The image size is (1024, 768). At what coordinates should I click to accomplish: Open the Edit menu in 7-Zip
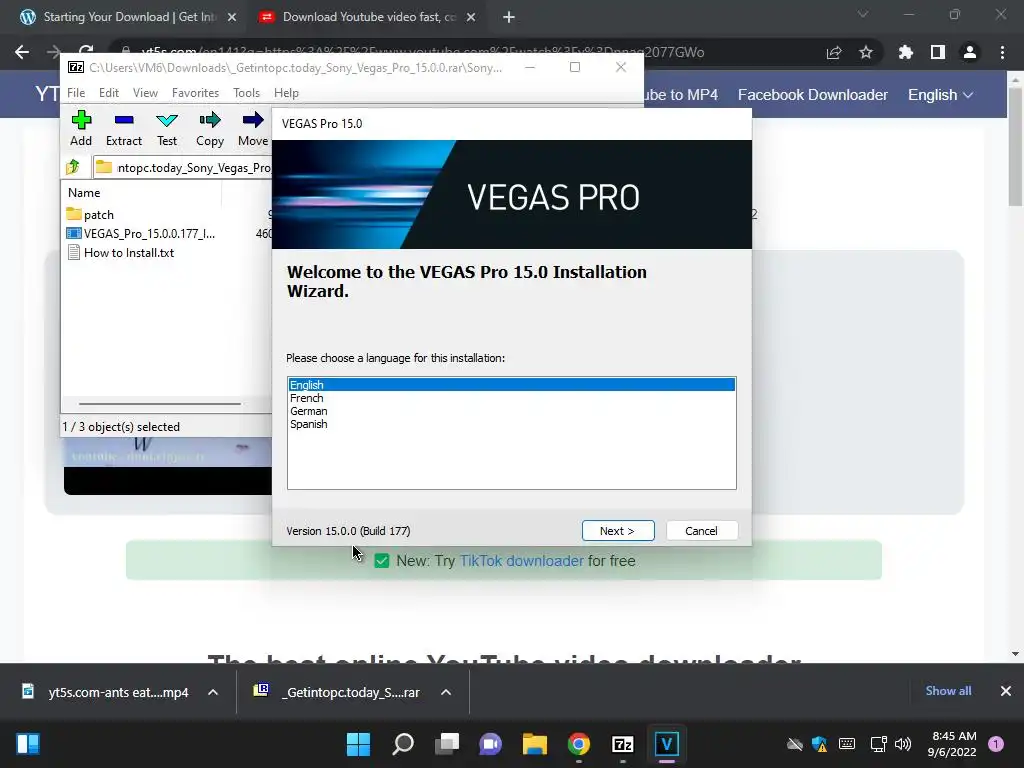(108, 93)
